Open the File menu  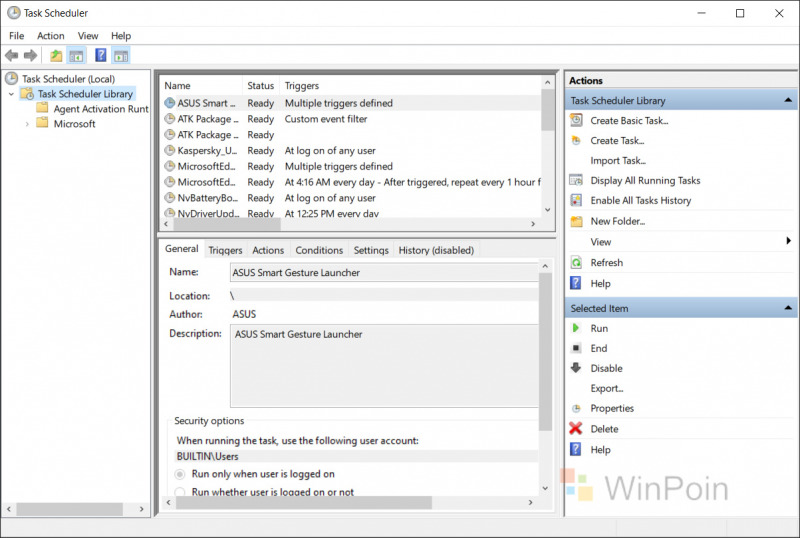click(x=16, y=36)
